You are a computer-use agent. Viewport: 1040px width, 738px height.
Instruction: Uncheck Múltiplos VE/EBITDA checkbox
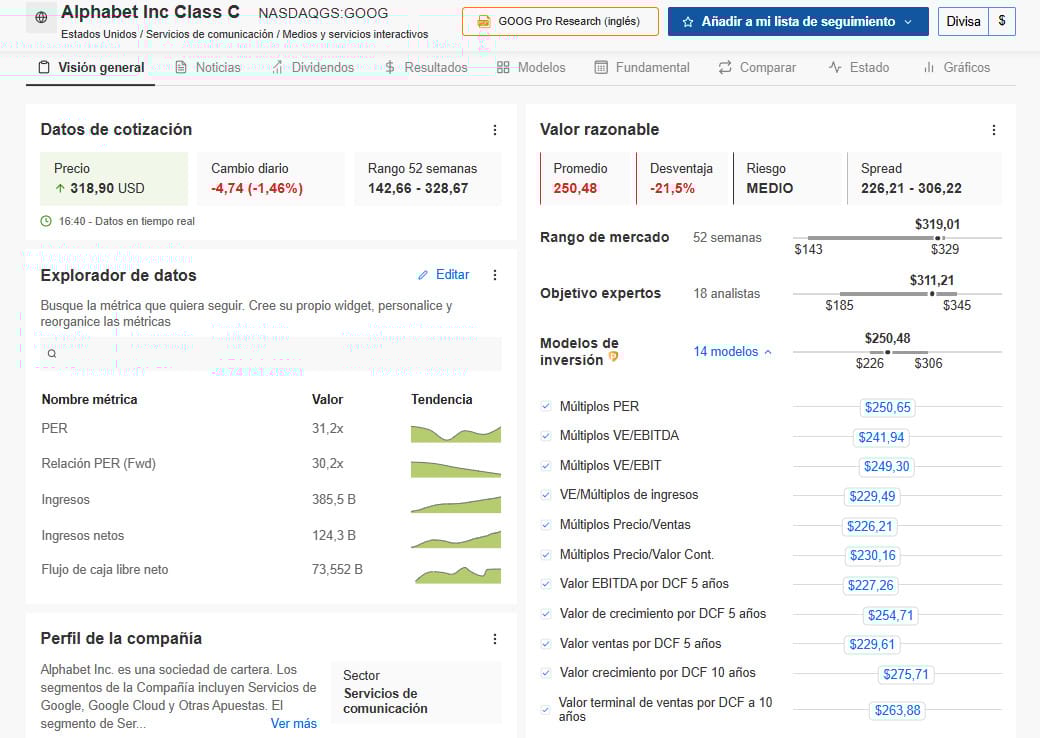(x=546, y=436)
